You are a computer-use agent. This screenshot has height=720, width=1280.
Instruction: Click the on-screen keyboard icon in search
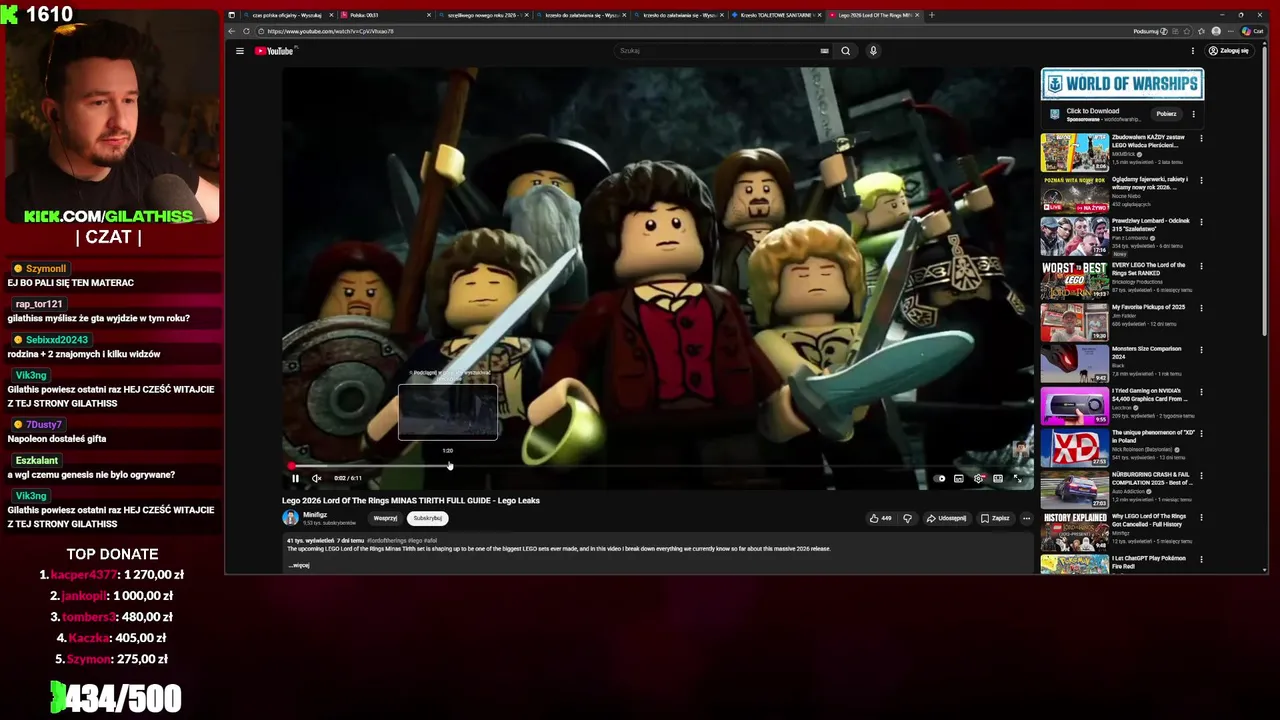pos(824,51)
